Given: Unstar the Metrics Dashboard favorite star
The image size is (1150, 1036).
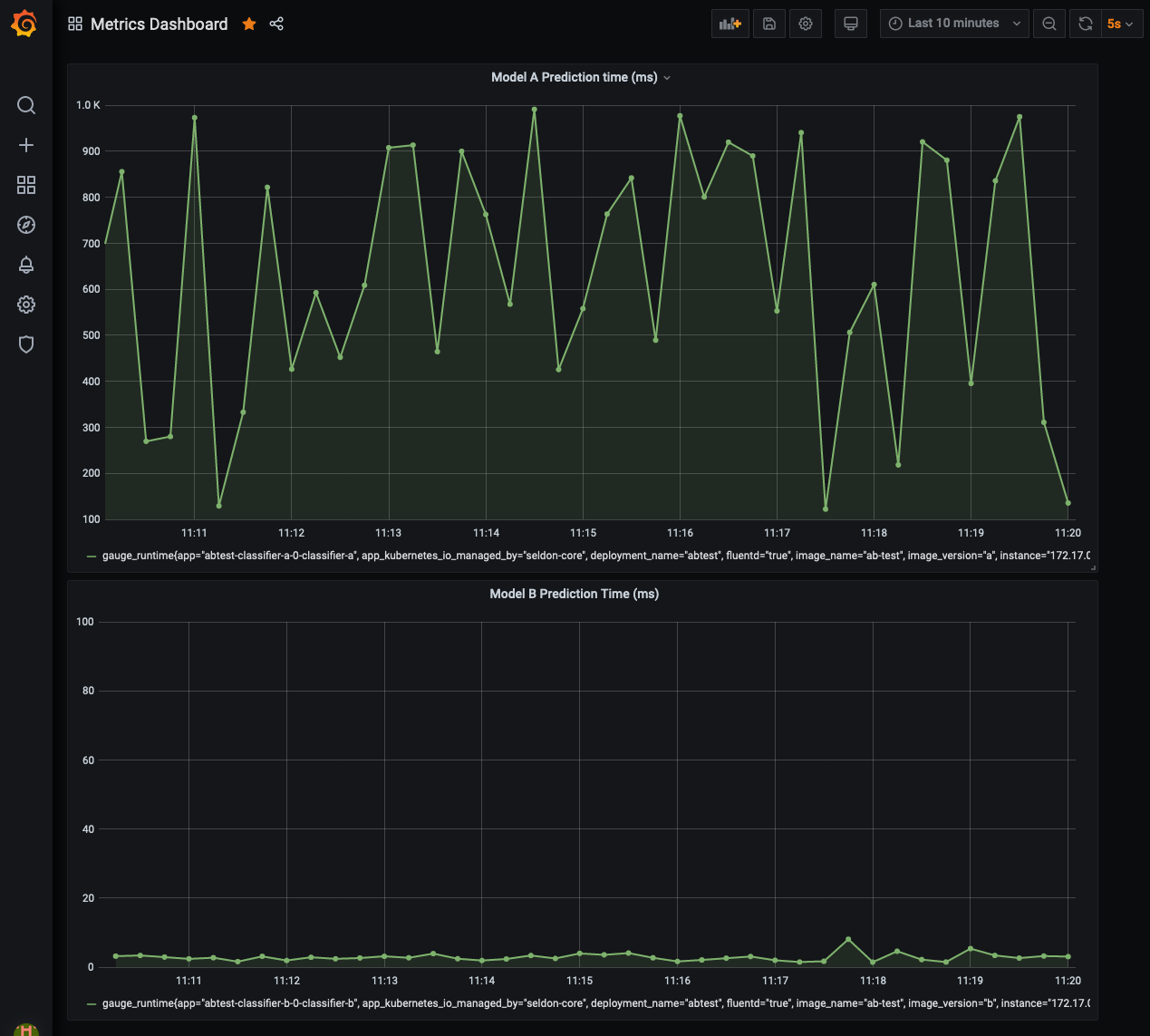Looking at the screenshot, I should (249, 24).
